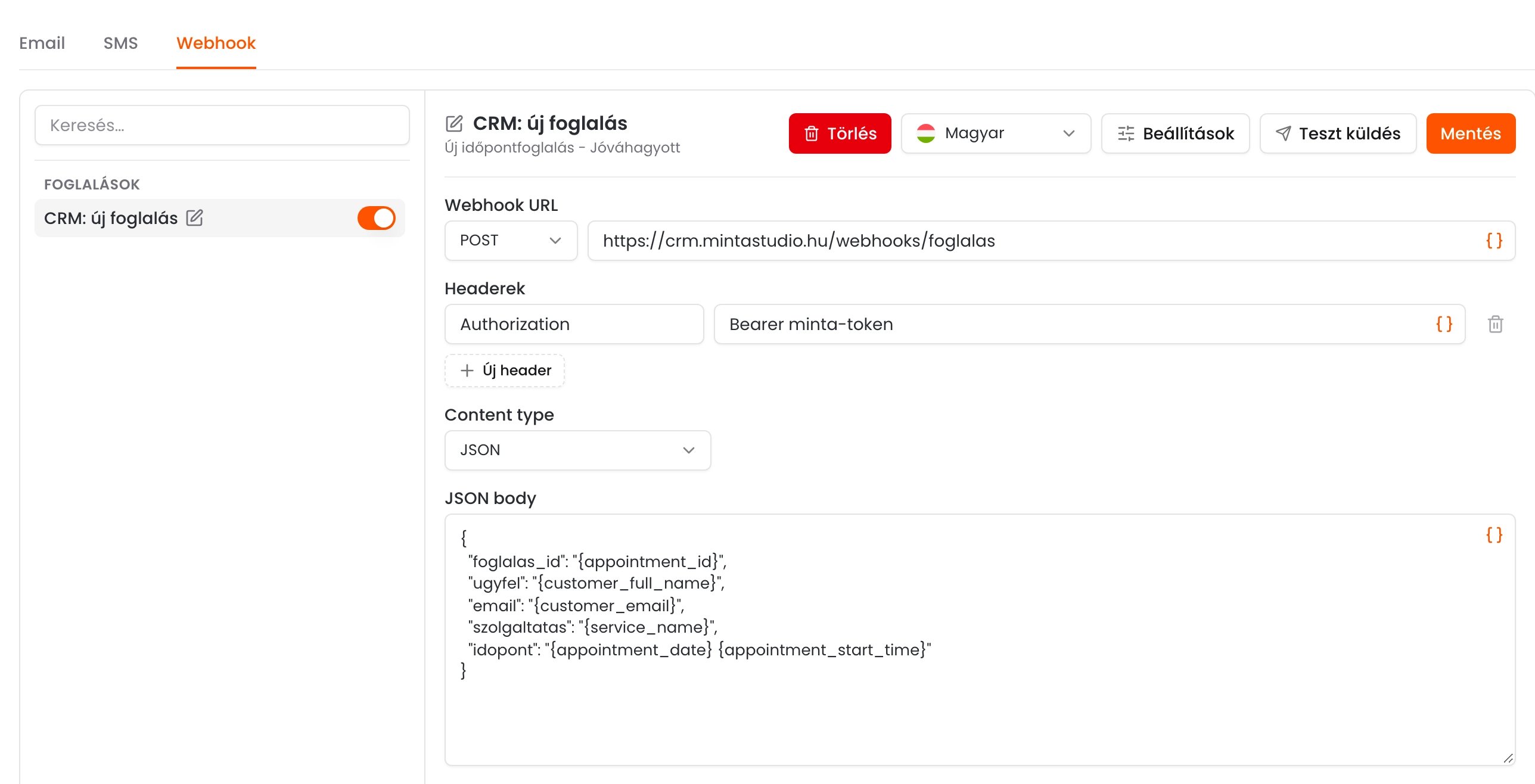The width and height of the screenshot is (1535, 784).
Task: Open the POST method dropdown
Action: [x=511, y=241]
